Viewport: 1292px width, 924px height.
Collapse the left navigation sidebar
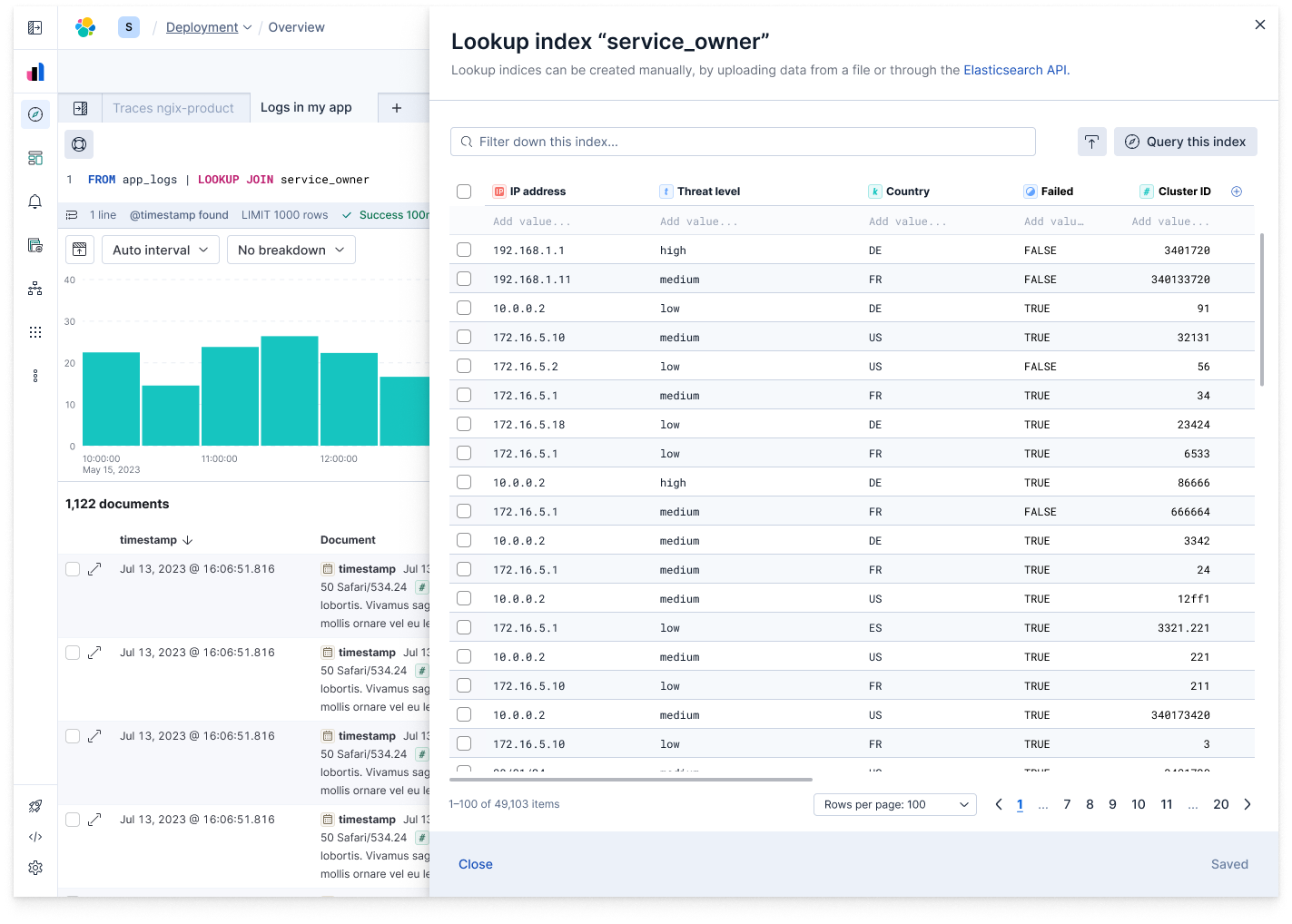35,28
